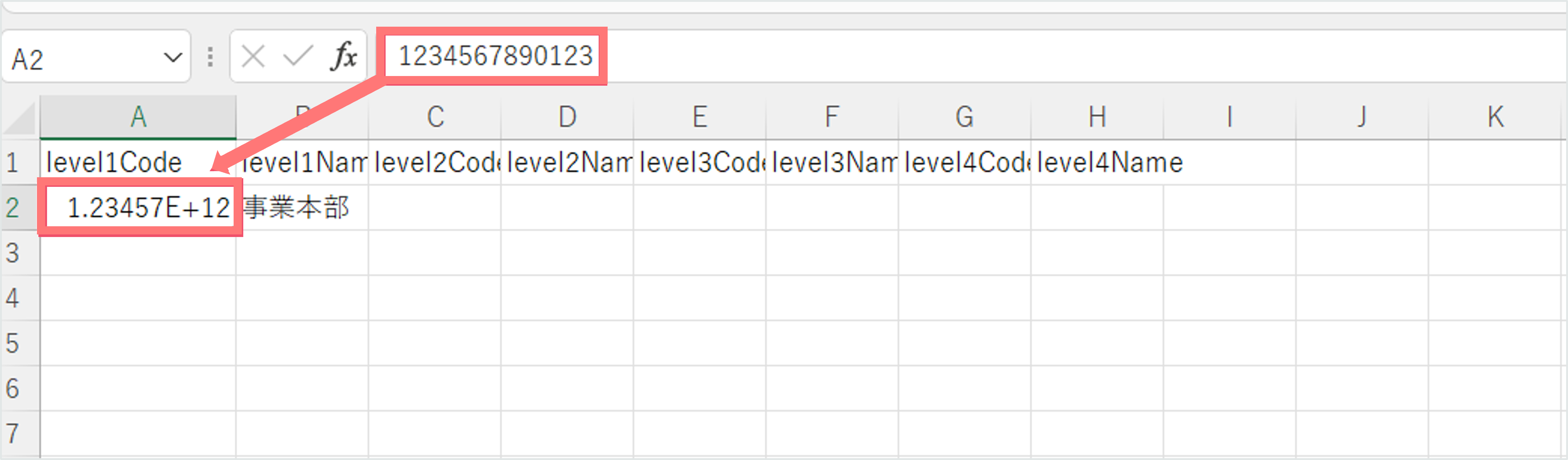
Task: Open the Name Box dropdown arrow
Action: pyautogui.click(x=173, y=58)
